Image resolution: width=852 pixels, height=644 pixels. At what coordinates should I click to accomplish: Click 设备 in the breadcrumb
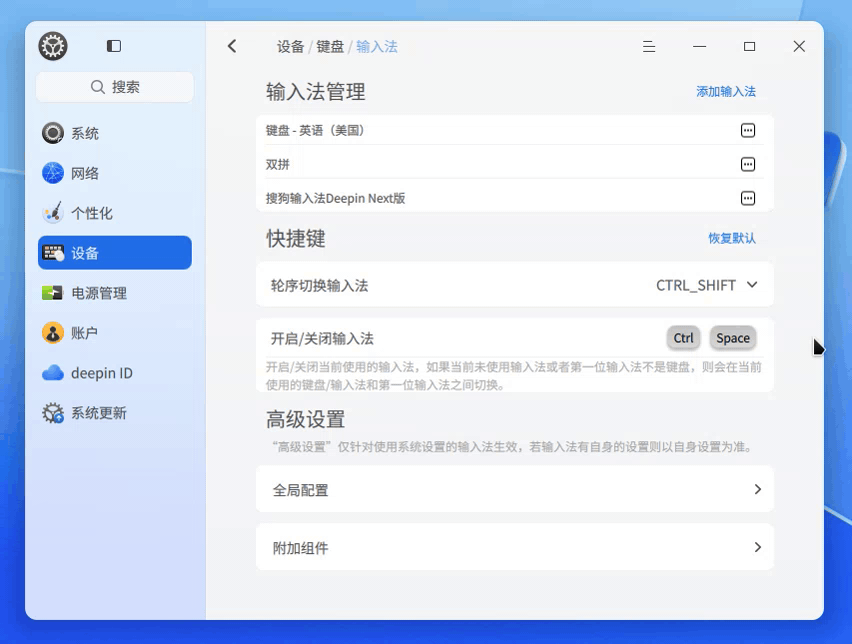tap(290, 47)
